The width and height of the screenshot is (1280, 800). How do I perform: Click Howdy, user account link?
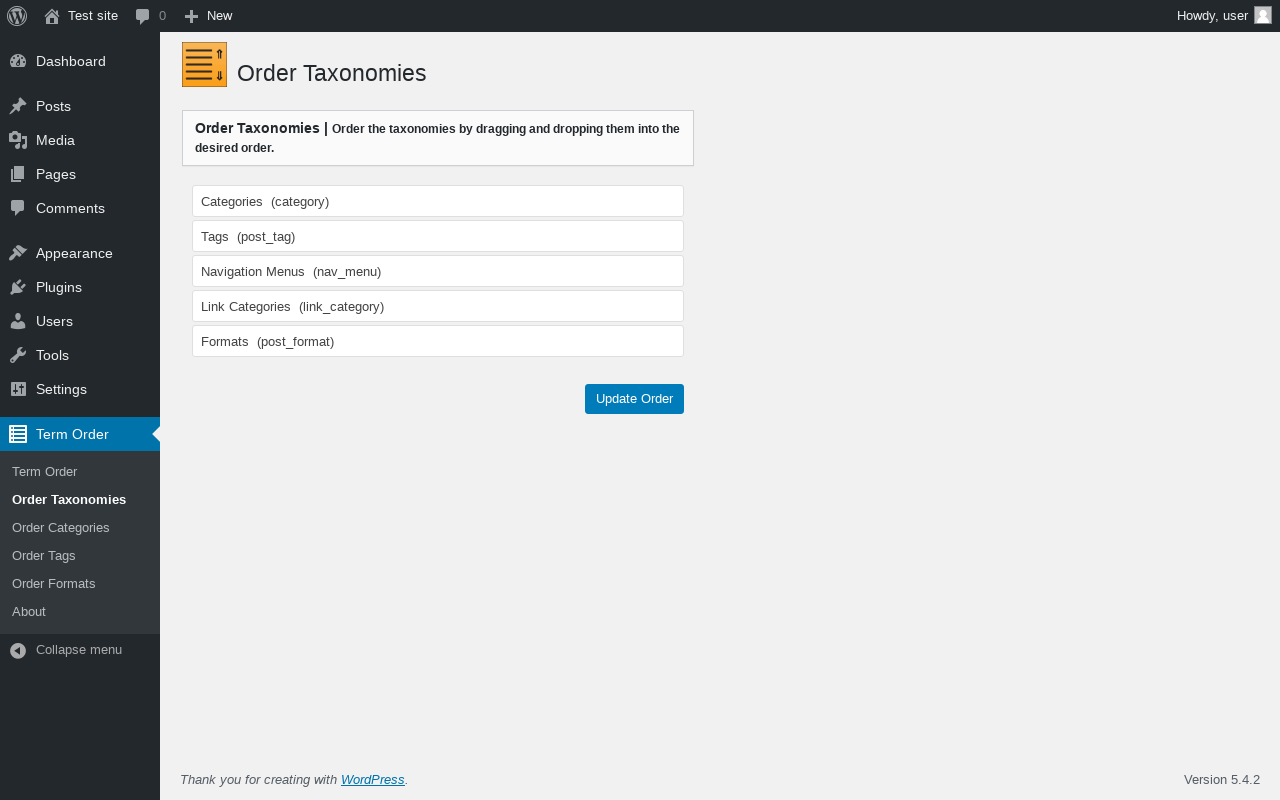click(1212, 16)
